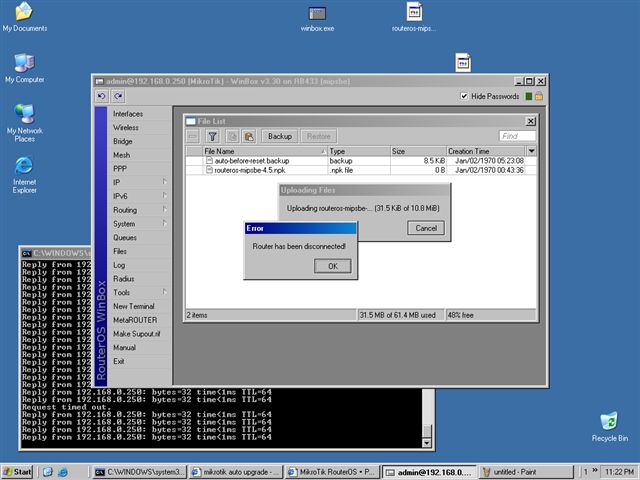Click the copy icon in File List toolbar
The height and width of the screenshot is (480, 640).
232,136
